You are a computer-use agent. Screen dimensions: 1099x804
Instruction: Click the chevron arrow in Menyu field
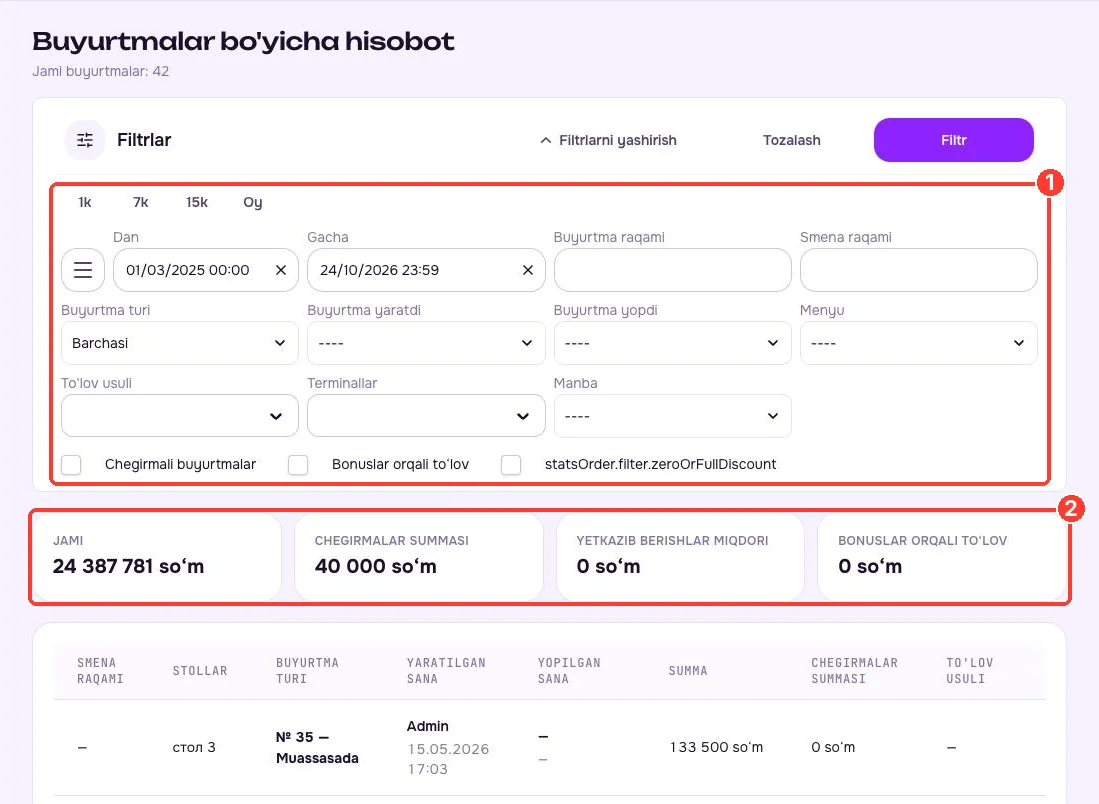click(1018, 343)
